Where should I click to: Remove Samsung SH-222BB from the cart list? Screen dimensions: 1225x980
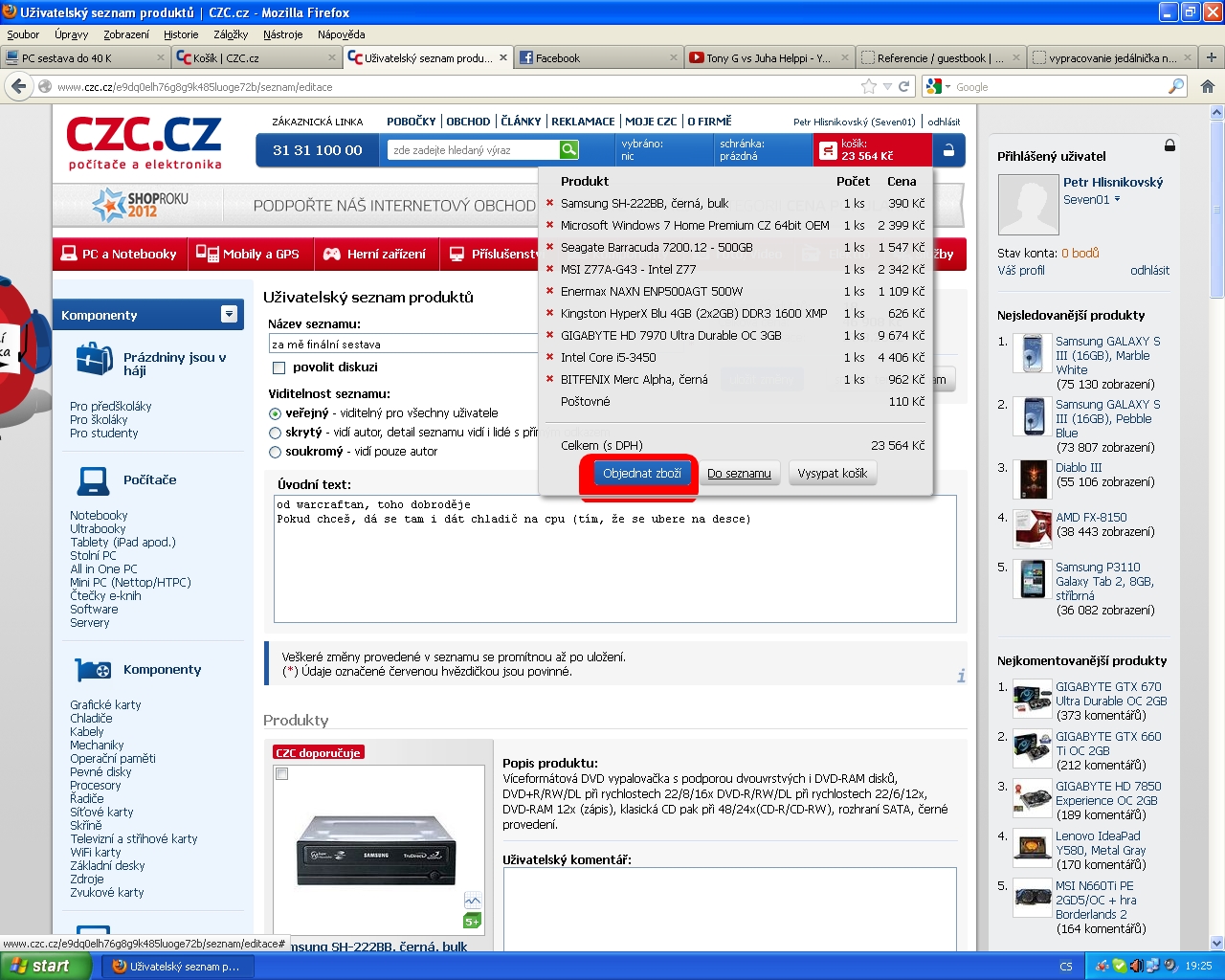click(x=550, y=203)
